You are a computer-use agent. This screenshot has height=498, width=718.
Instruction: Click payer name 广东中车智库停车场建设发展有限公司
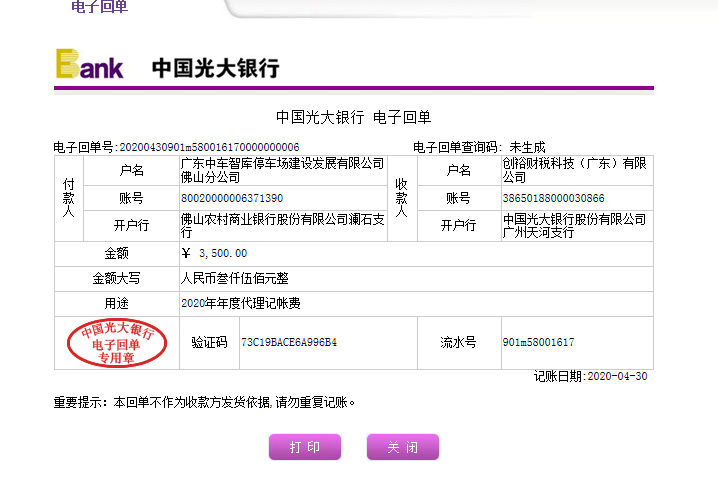(x=283, y=170)
